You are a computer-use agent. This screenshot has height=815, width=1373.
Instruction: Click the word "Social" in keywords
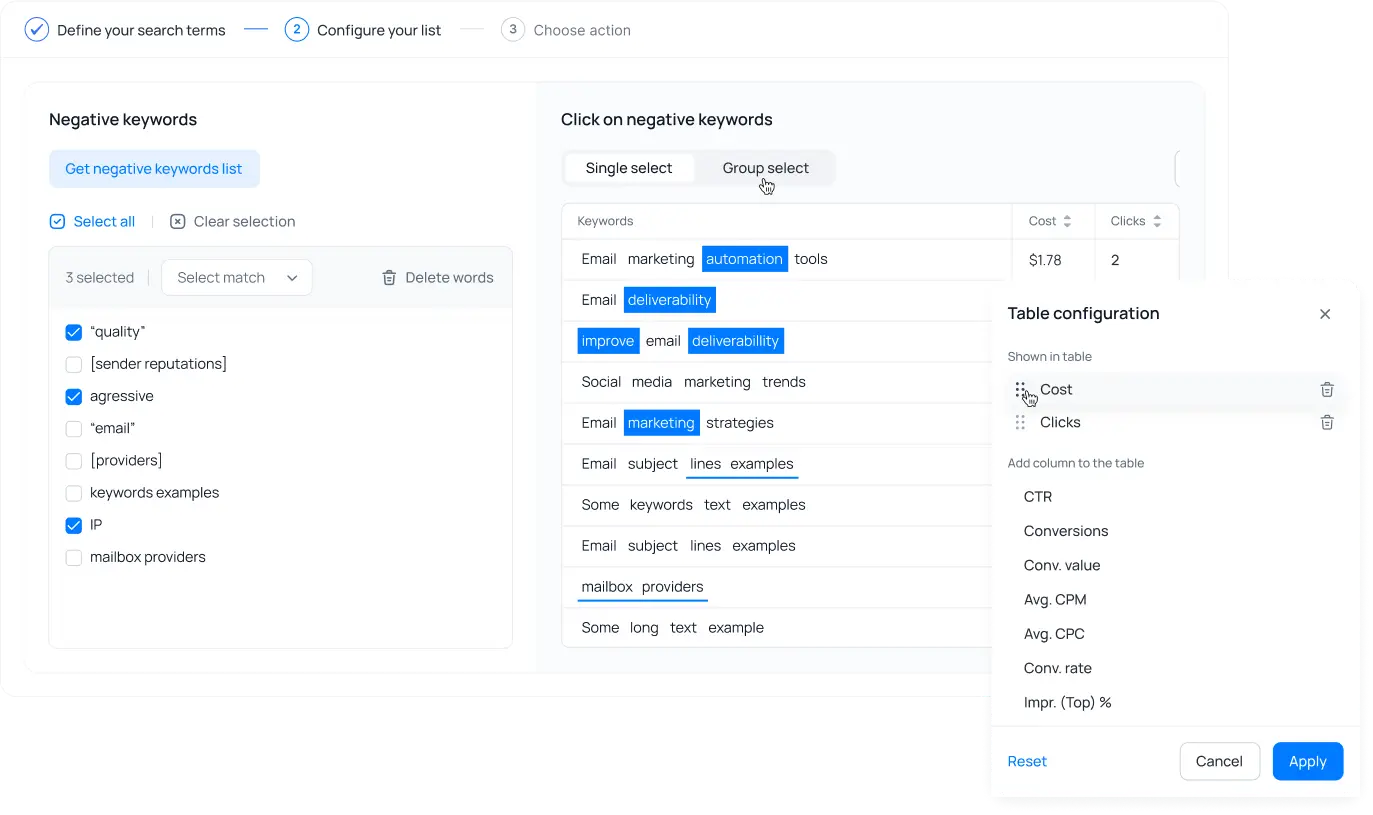[x=601, y=382]
